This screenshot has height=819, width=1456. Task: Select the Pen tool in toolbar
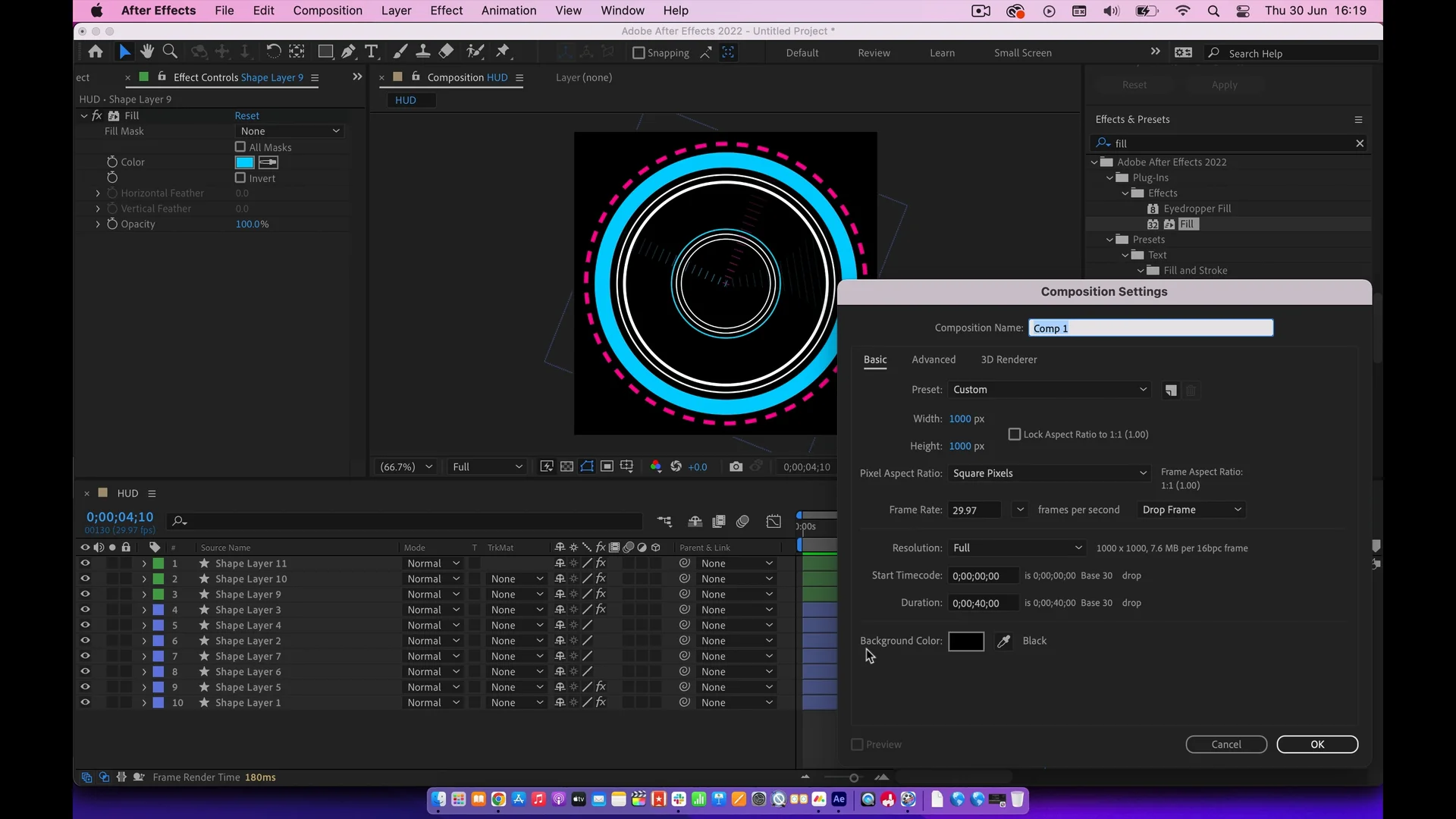pyautogui.click(x=348, y=52)
